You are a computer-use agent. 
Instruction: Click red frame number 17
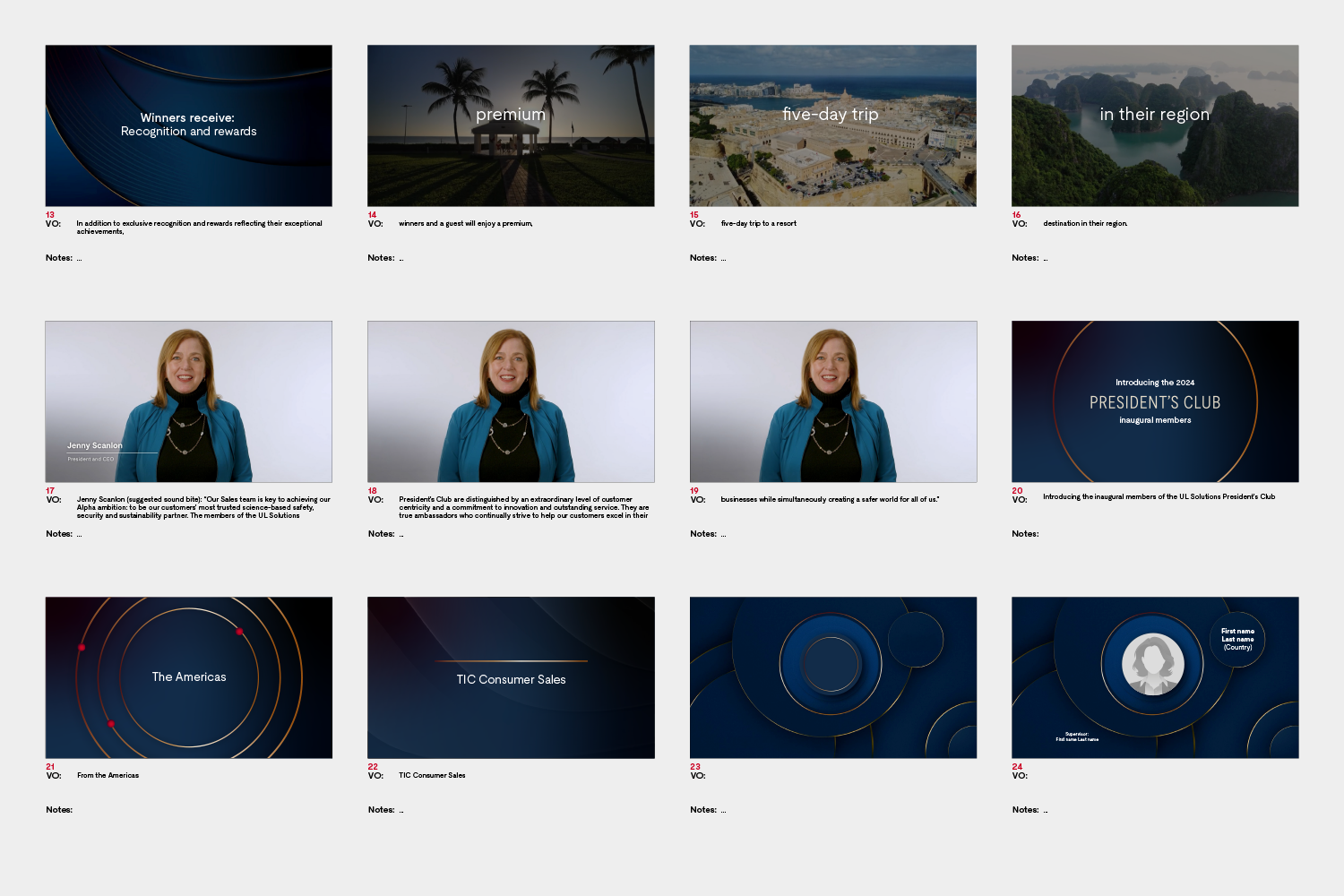tap(50, 491)
